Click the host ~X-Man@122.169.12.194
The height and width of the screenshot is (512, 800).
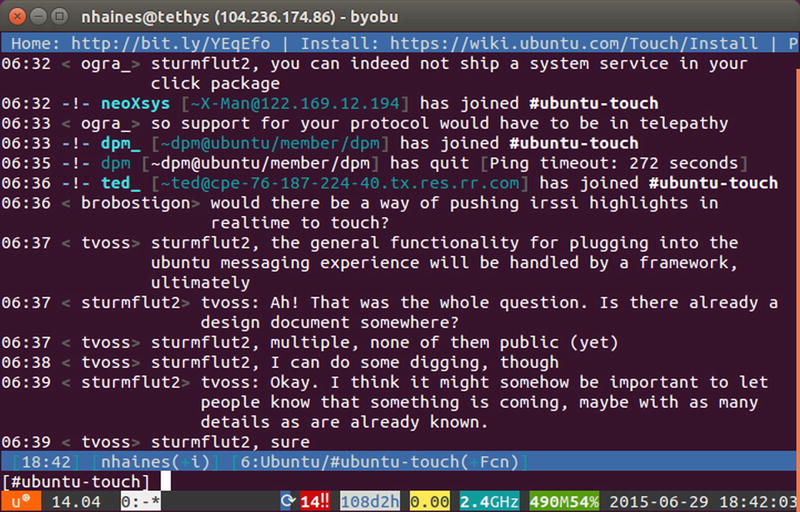pos(295,103)
